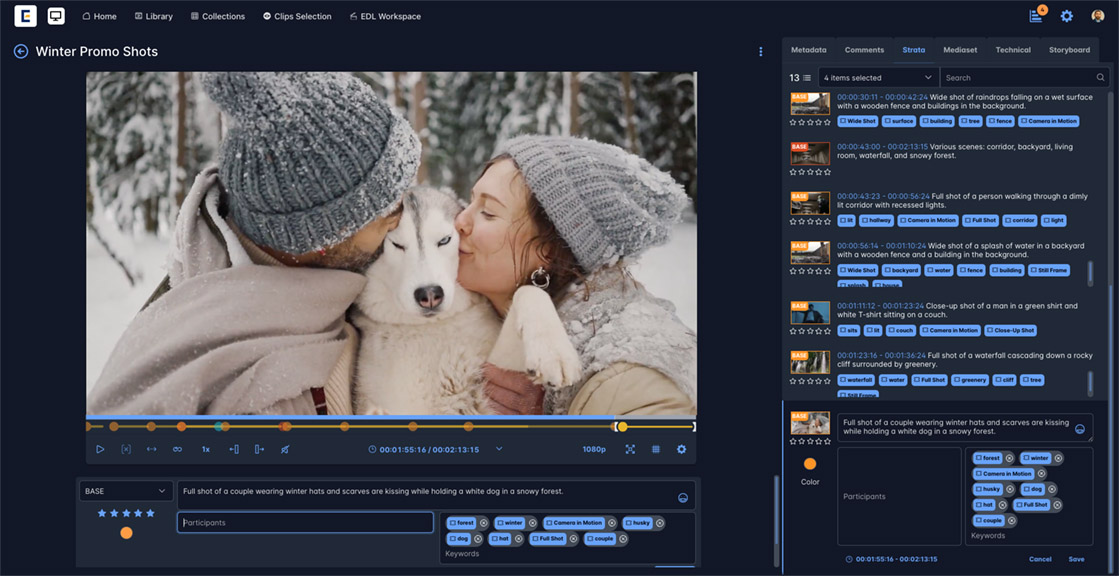Click the set mark-in point icon

click(233, 449)
